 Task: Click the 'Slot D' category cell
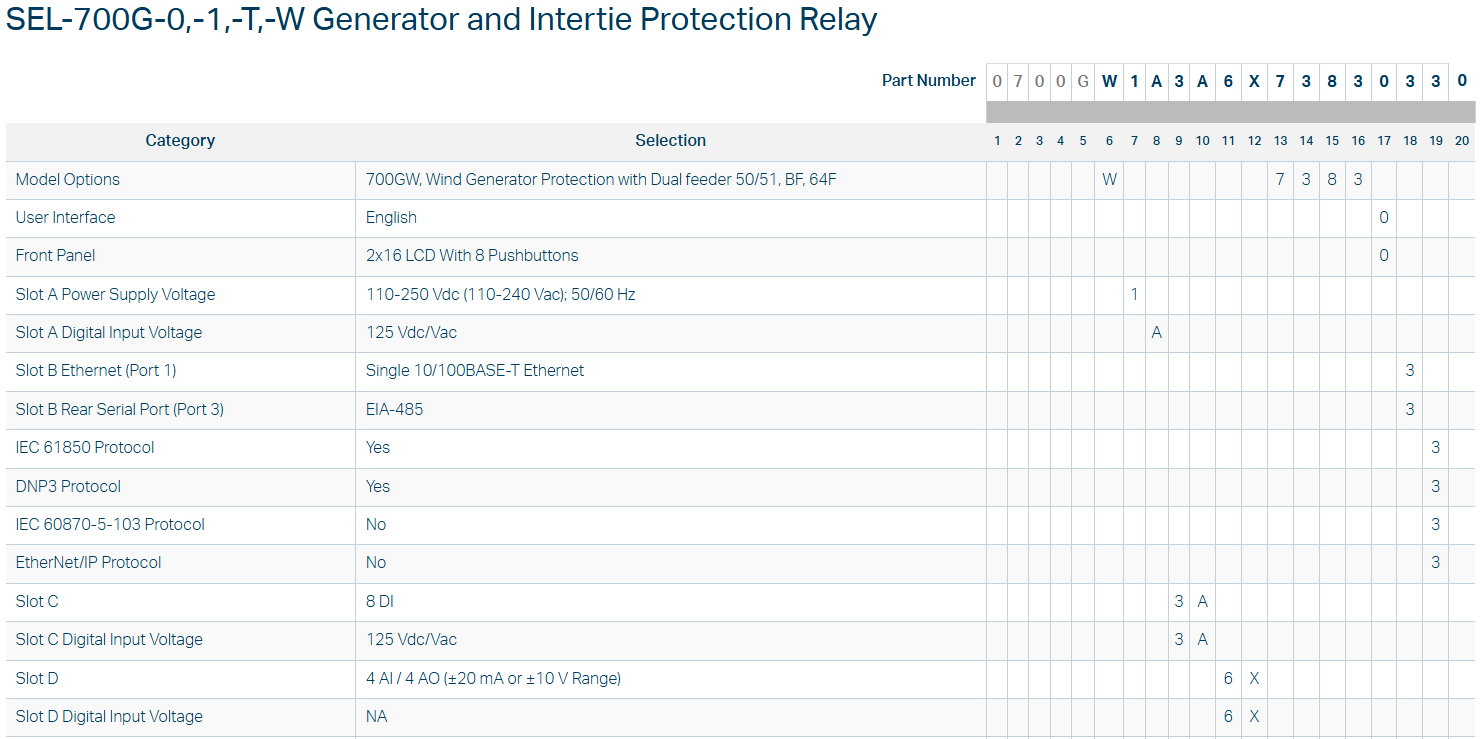point(180,679)
